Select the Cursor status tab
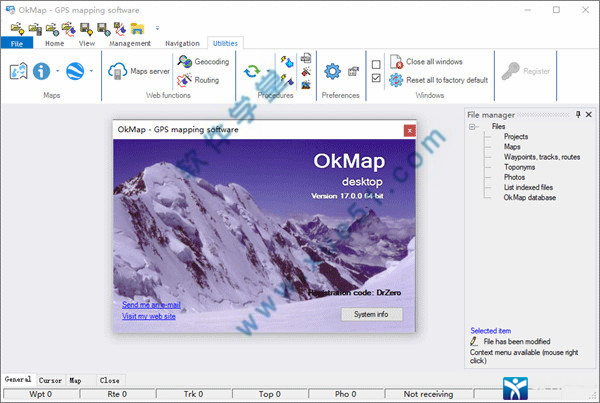600x403 pixels. click(x=50, y=380)
